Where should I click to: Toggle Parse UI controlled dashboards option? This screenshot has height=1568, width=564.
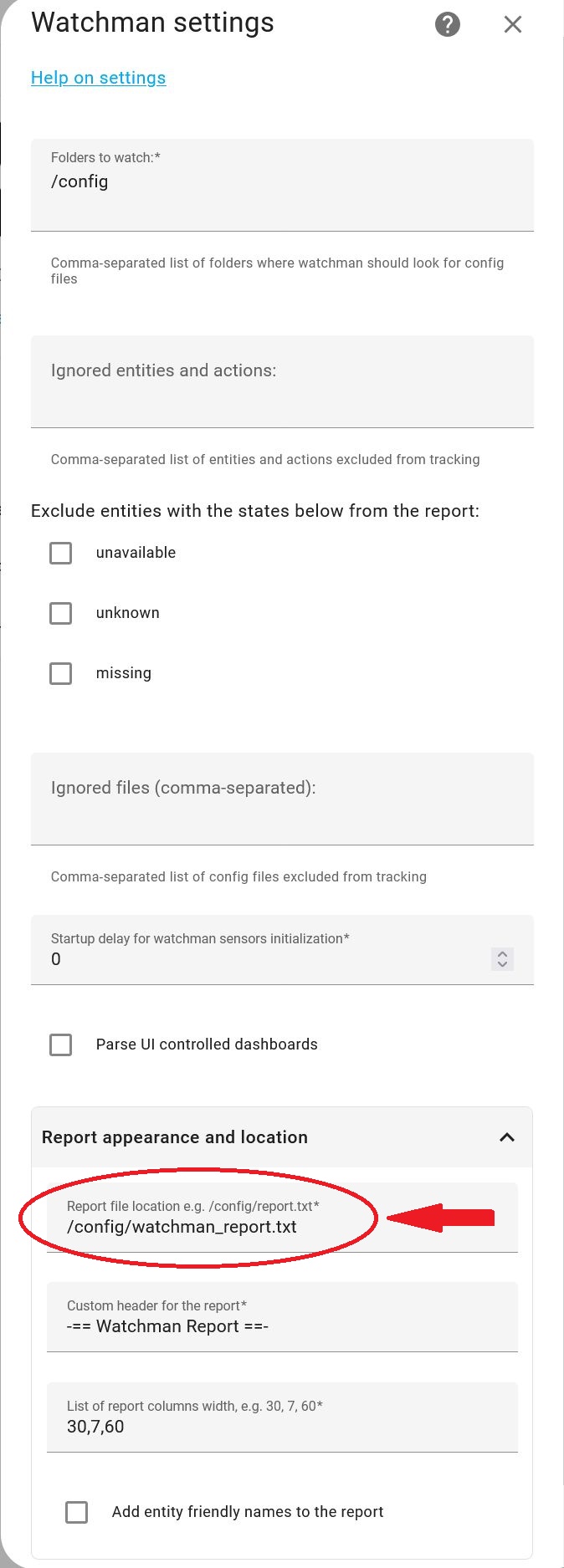tap(60, 1044)
